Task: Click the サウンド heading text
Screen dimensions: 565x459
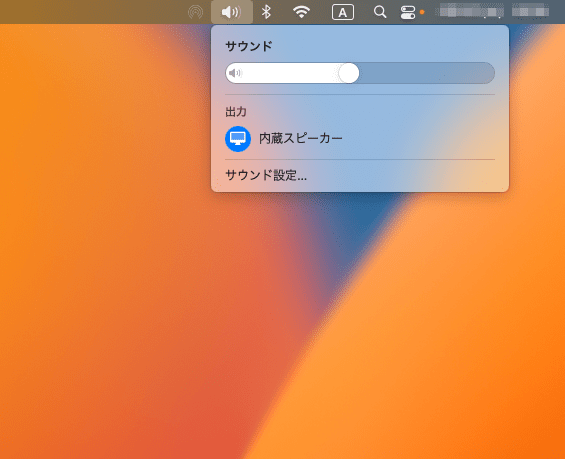Action: (x=249, y=46)
